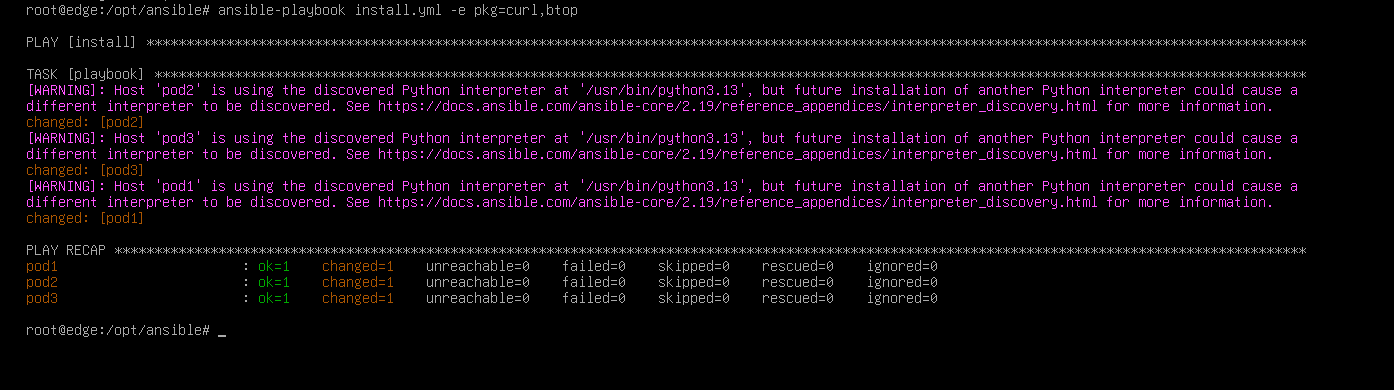Click pod2 hostname in the recap
Viewport: 1394px width, 390px height.
[x=42, y=282]
